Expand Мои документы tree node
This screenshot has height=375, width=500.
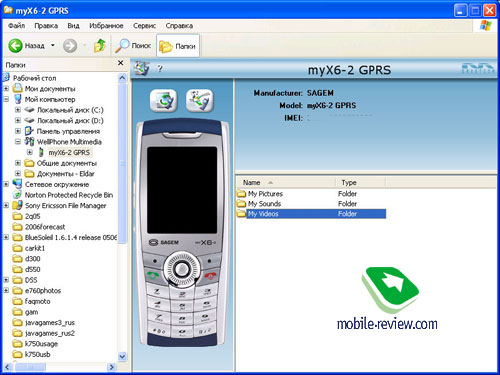point(6,89)
